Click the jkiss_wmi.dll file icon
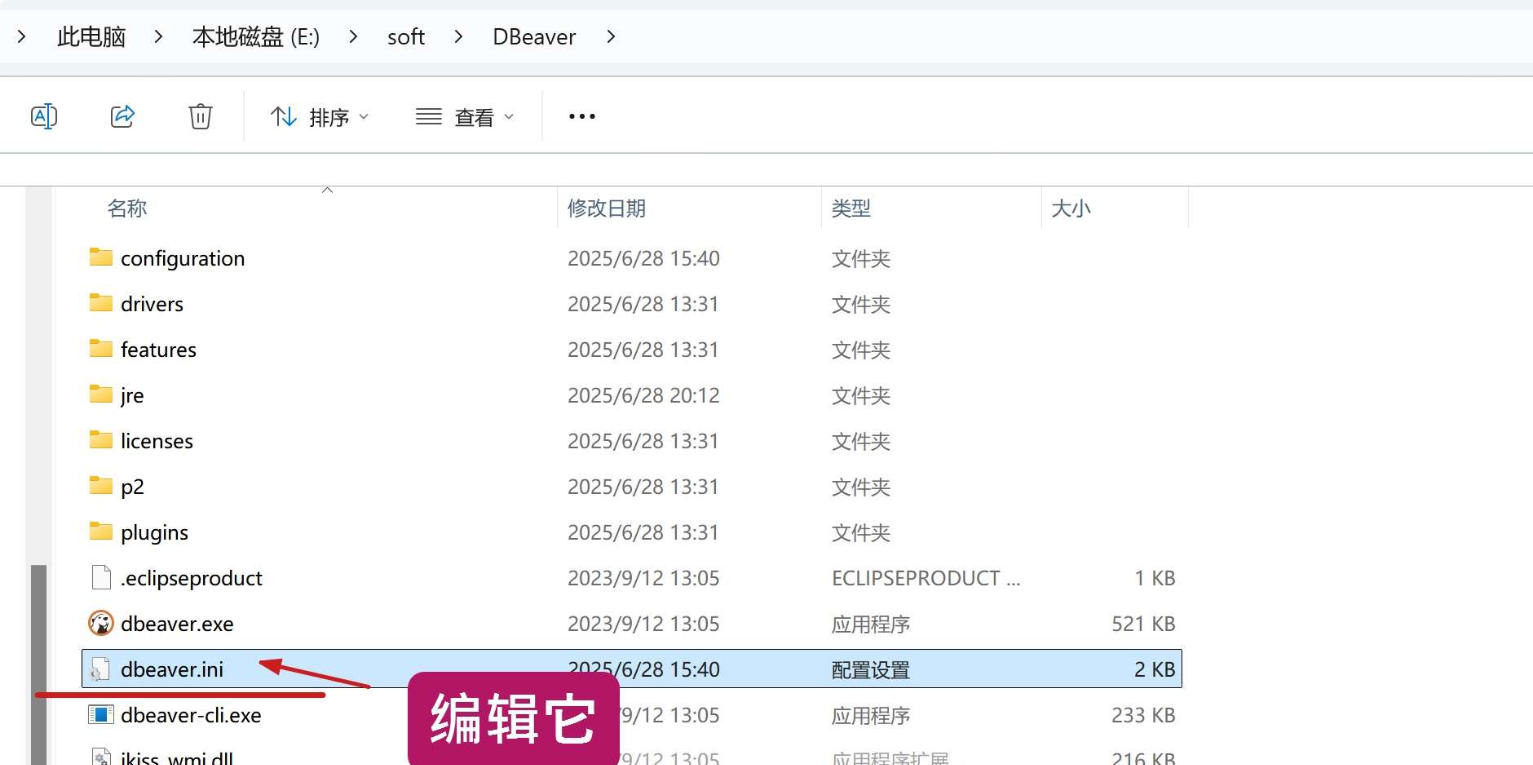This screenshot has width=1533, height=765. pos(99,757)
